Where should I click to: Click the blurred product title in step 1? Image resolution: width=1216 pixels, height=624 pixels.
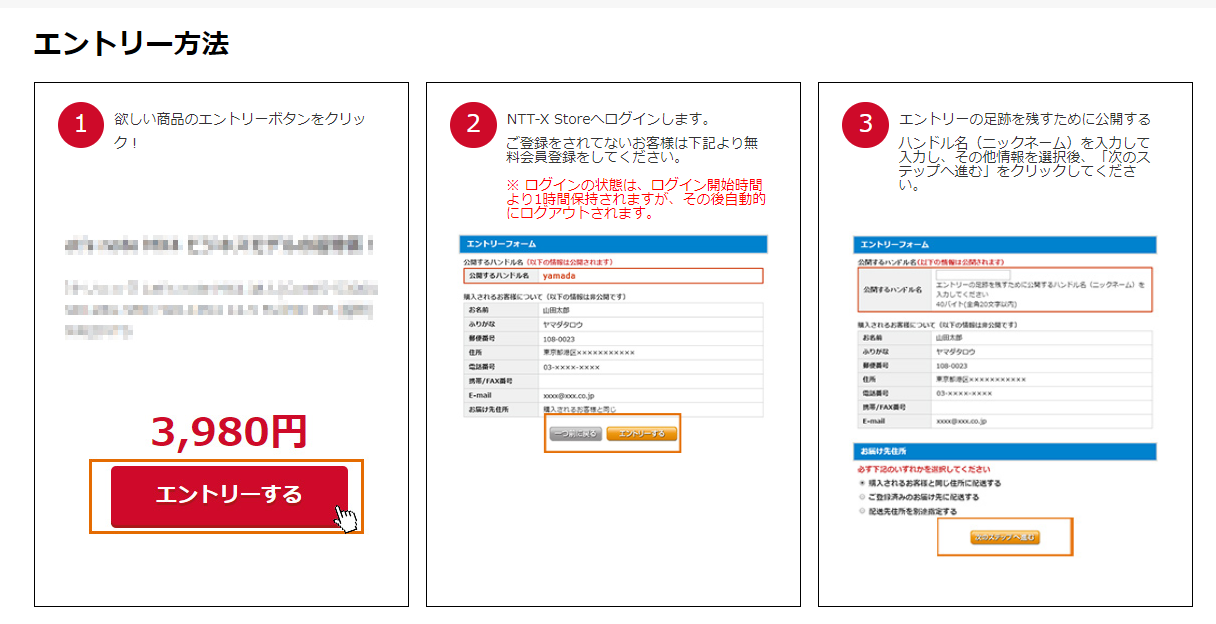(220, 244)
